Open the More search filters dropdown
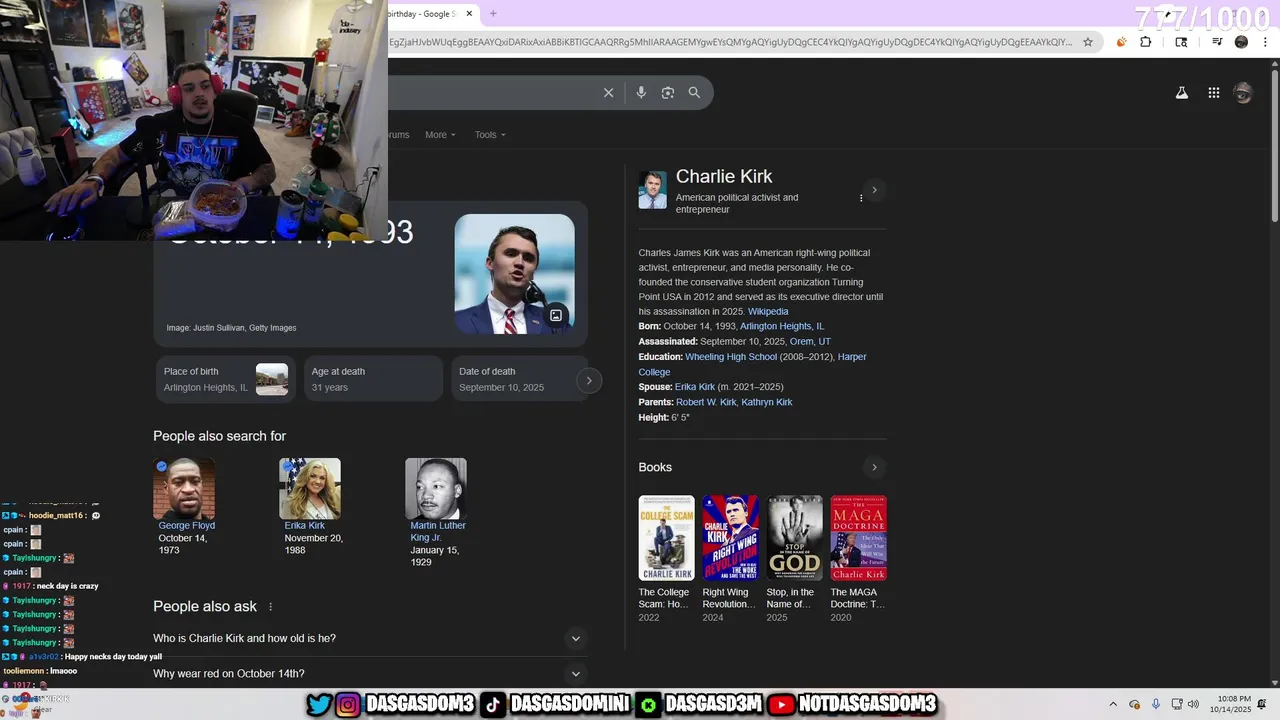This screenshot has height=720, width=1280. (440, 135)
